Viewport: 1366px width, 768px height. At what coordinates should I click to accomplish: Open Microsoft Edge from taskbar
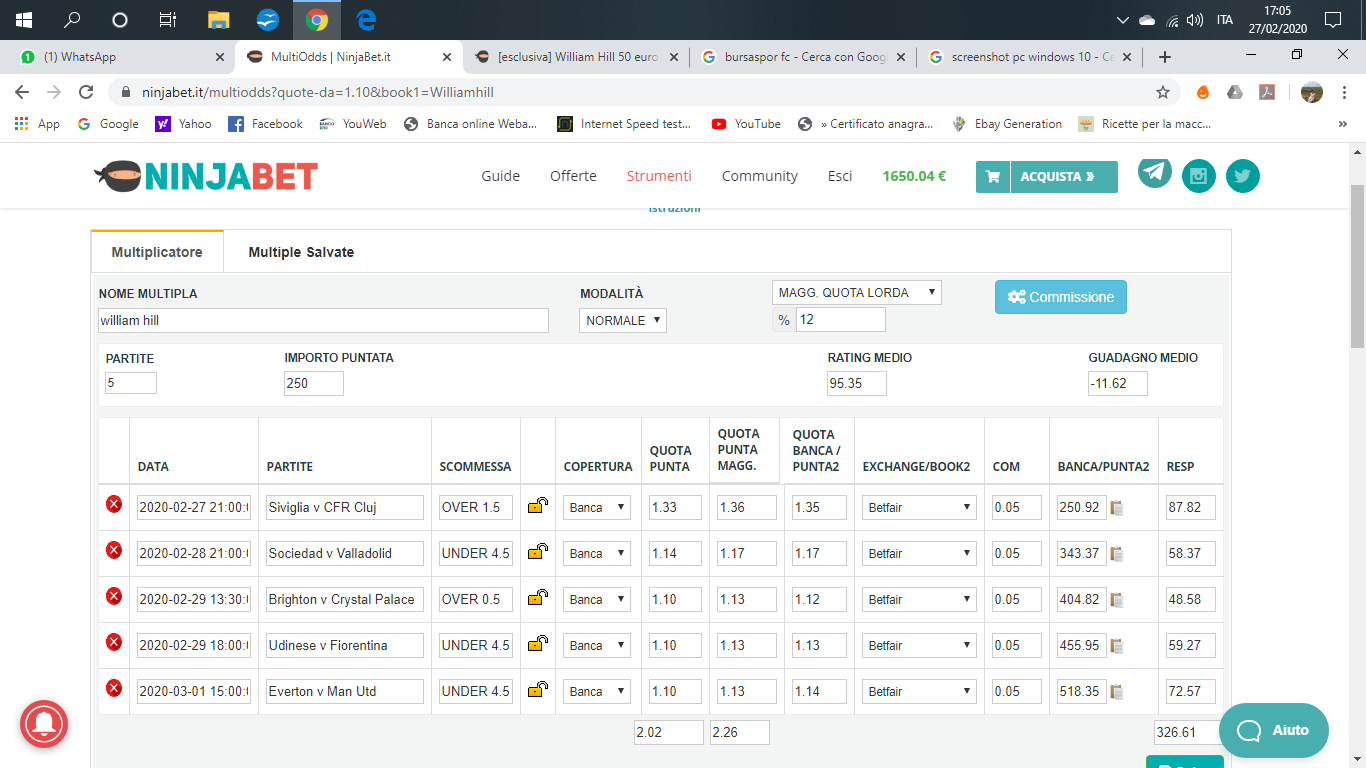point(366,19)
